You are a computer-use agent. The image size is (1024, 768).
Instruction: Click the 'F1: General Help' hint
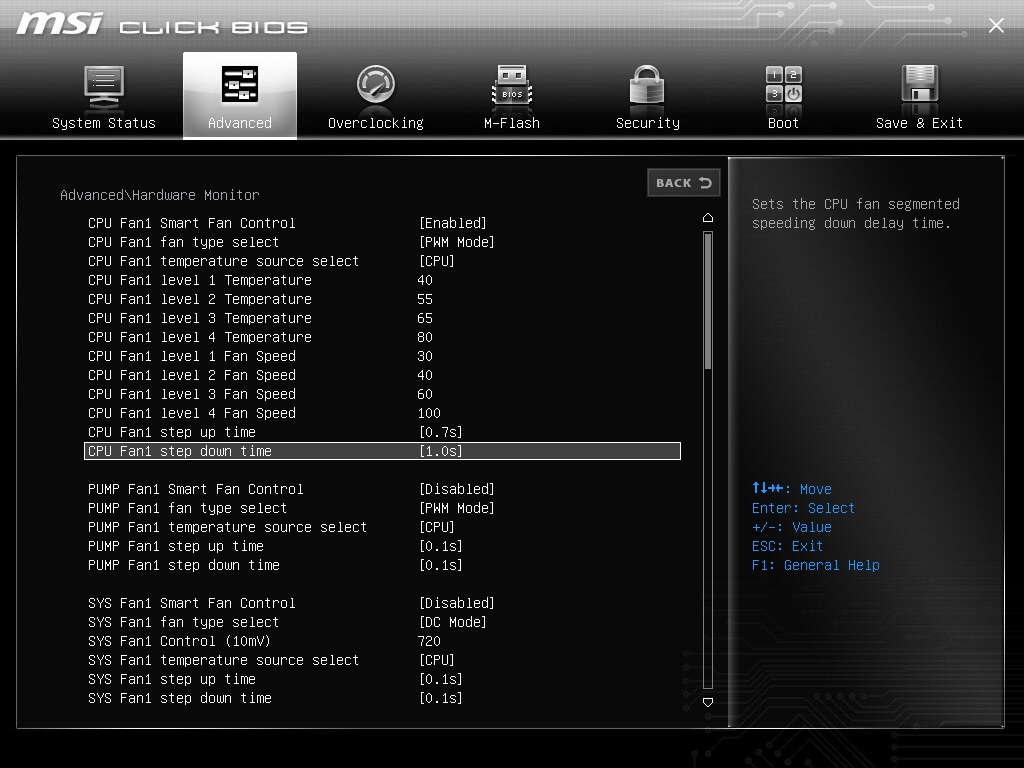coord(816,566)
